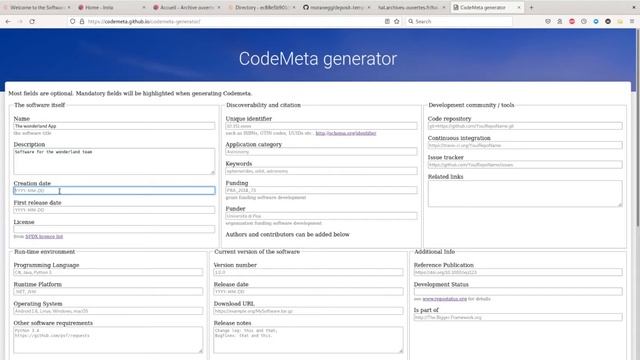This screenshot has width=640, height=360.
Task: Click the Funding input field
Action: click(x=321, y=190)
